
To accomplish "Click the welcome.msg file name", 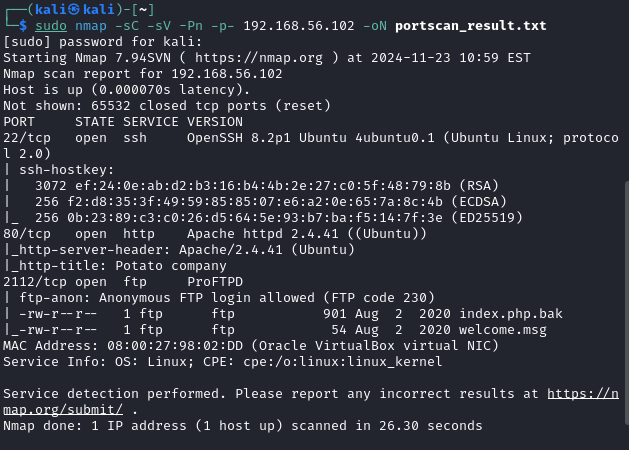I will click(x=503, y=330).
